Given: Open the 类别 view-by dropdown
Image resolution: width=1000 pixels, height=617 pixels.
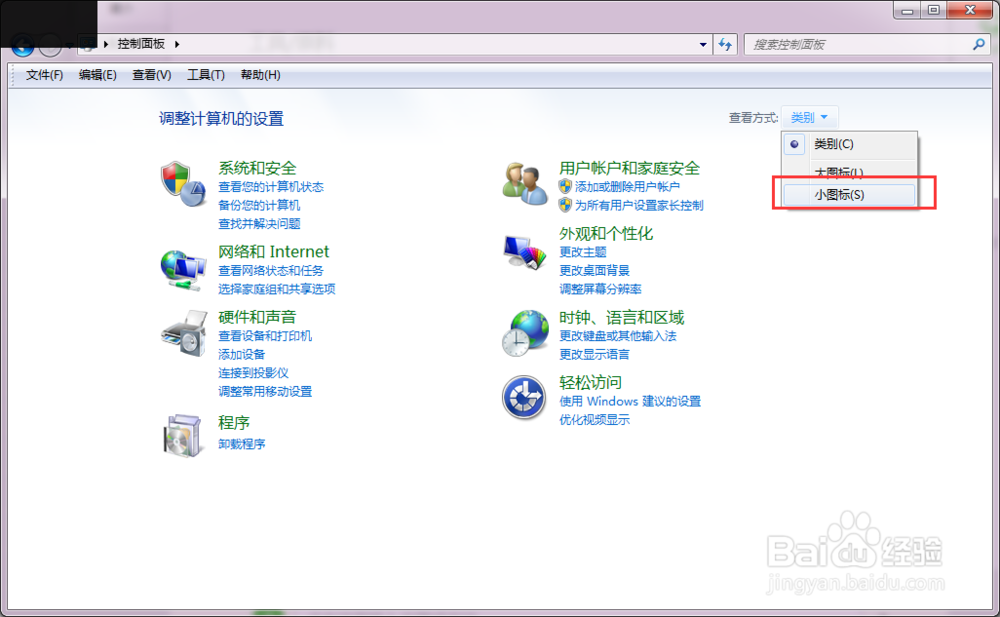Looking at the screenshot, I should (x=809, y=117).
